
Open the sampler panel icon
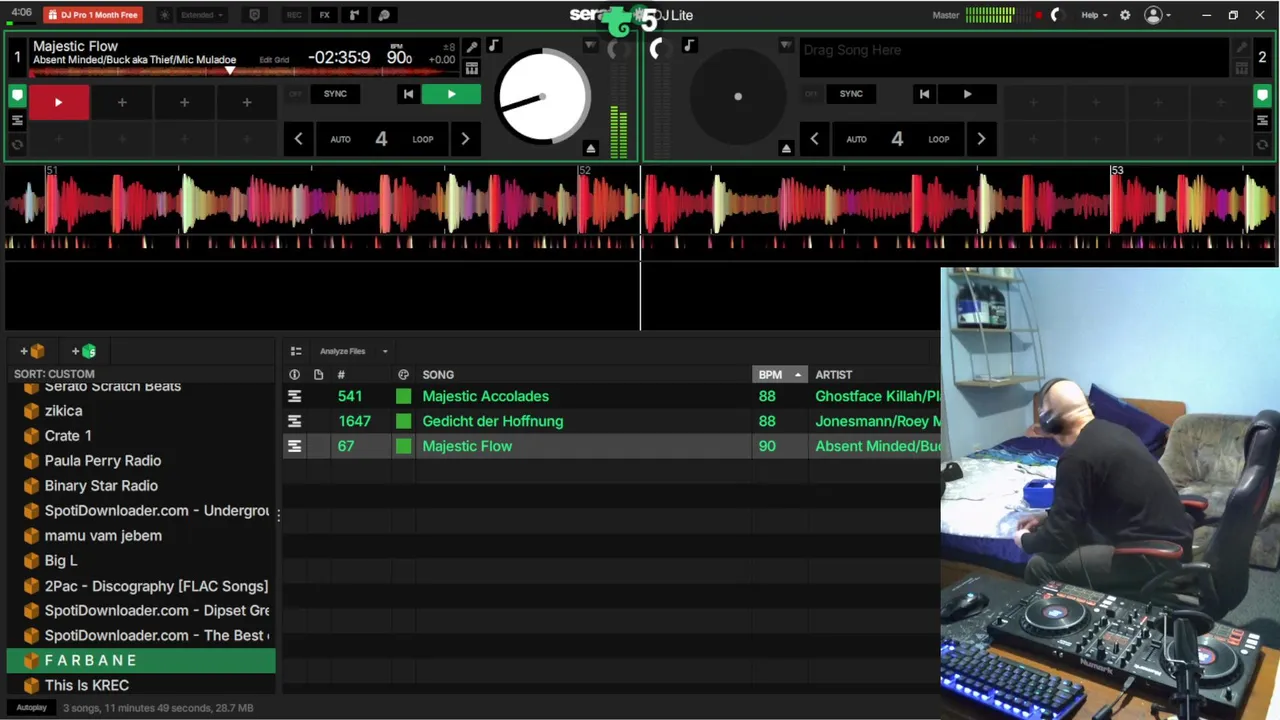(354, 15)
